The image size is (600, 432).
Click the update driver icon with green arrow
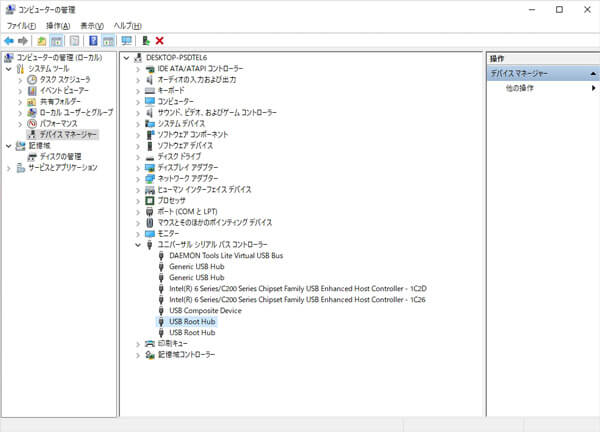tap(146, 41)
